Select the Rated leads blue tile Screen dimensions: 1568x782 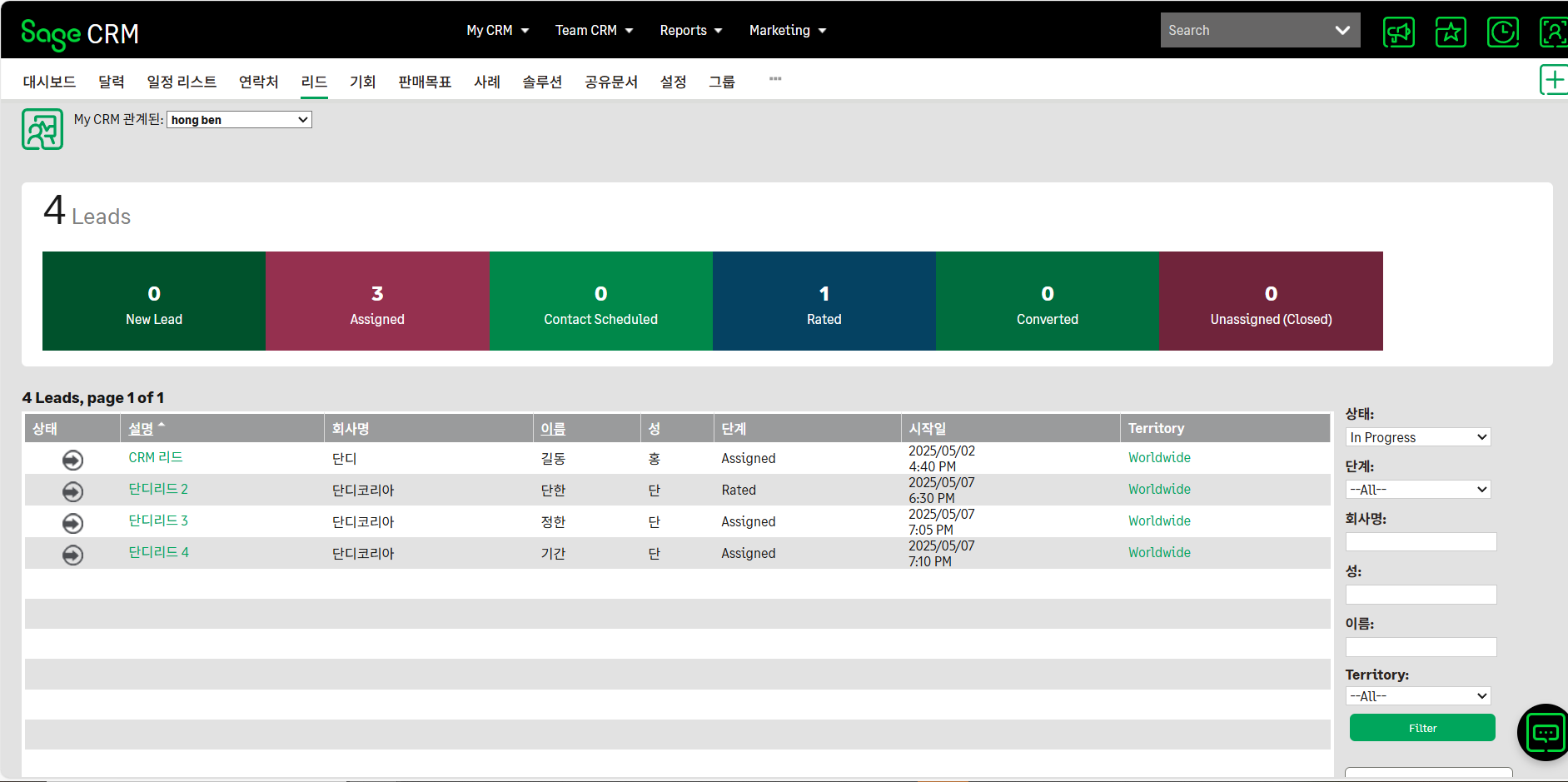click(x=824, y=301)
